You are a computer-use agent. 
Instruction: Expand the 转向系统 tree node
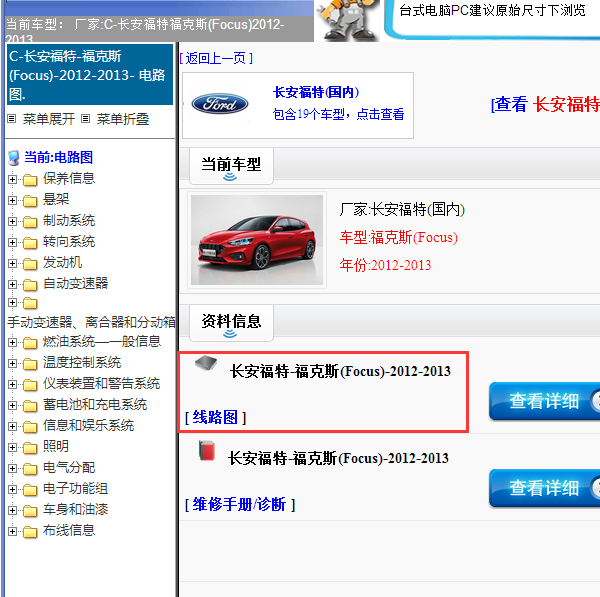click(12, 242)
